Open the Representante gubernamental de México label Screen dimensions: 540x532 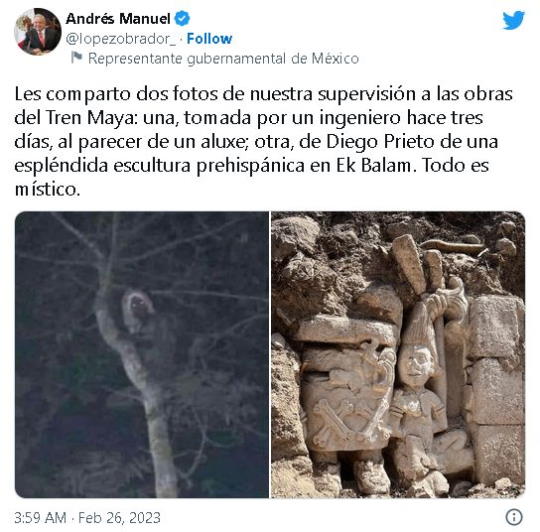(x=224, y=58)
